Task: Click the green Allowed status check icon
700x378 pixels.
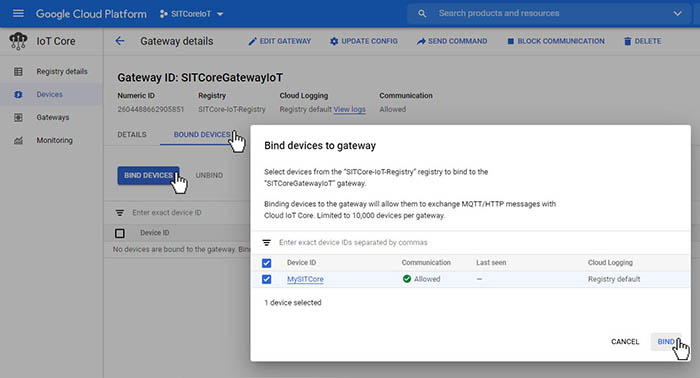Action: [x=407, y=279]
